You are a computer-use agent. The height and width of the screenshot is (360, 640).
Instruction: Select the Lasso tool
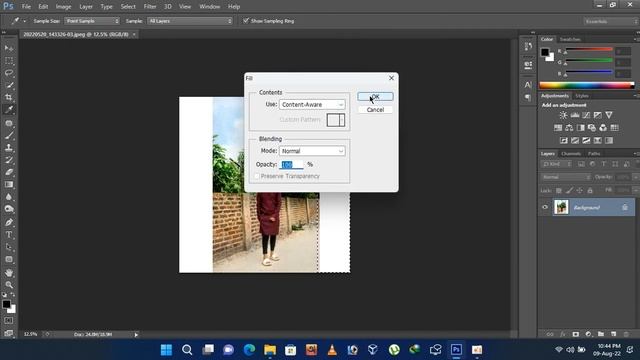coord(9,73)
